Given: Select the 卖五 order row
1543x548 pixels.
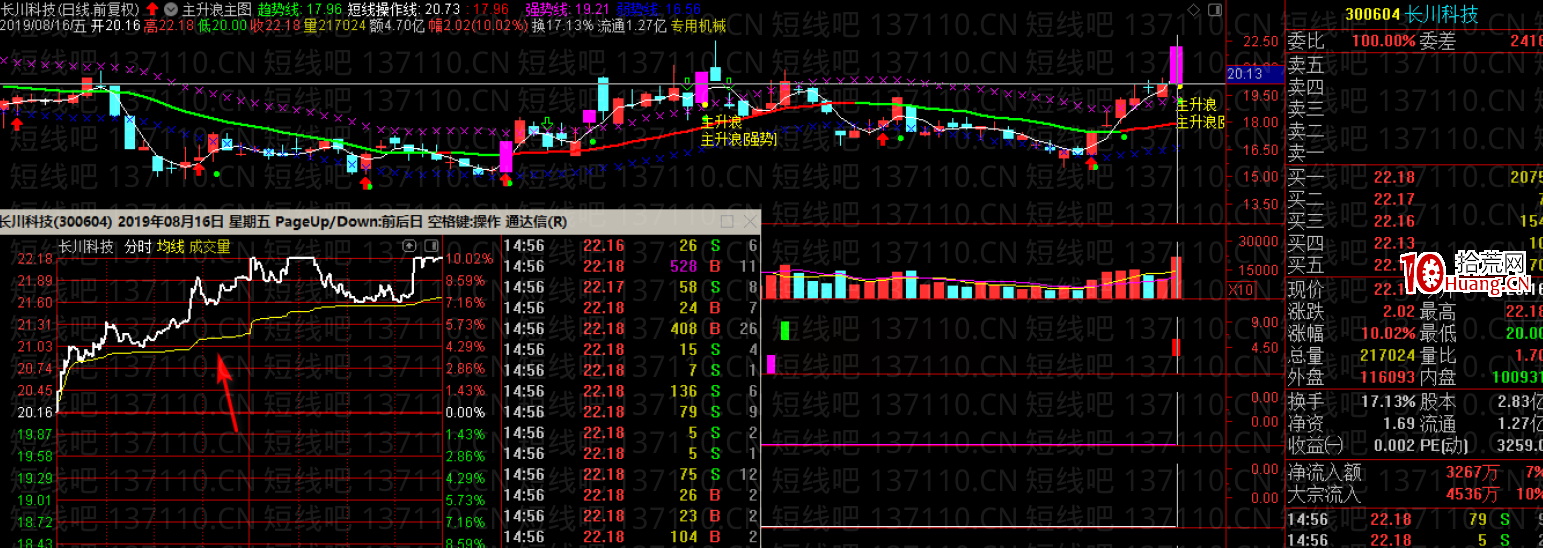Looking at the screenshot, I should click(1414, 64).
